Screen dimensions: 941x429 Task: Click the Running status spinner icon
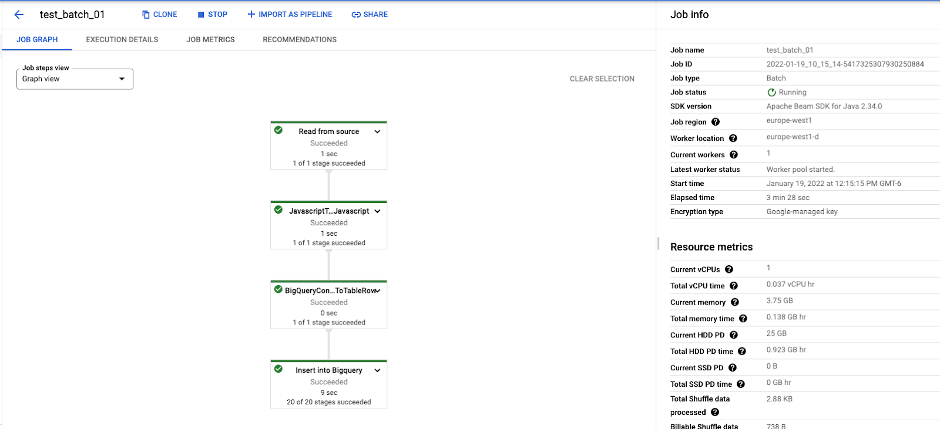772,92
